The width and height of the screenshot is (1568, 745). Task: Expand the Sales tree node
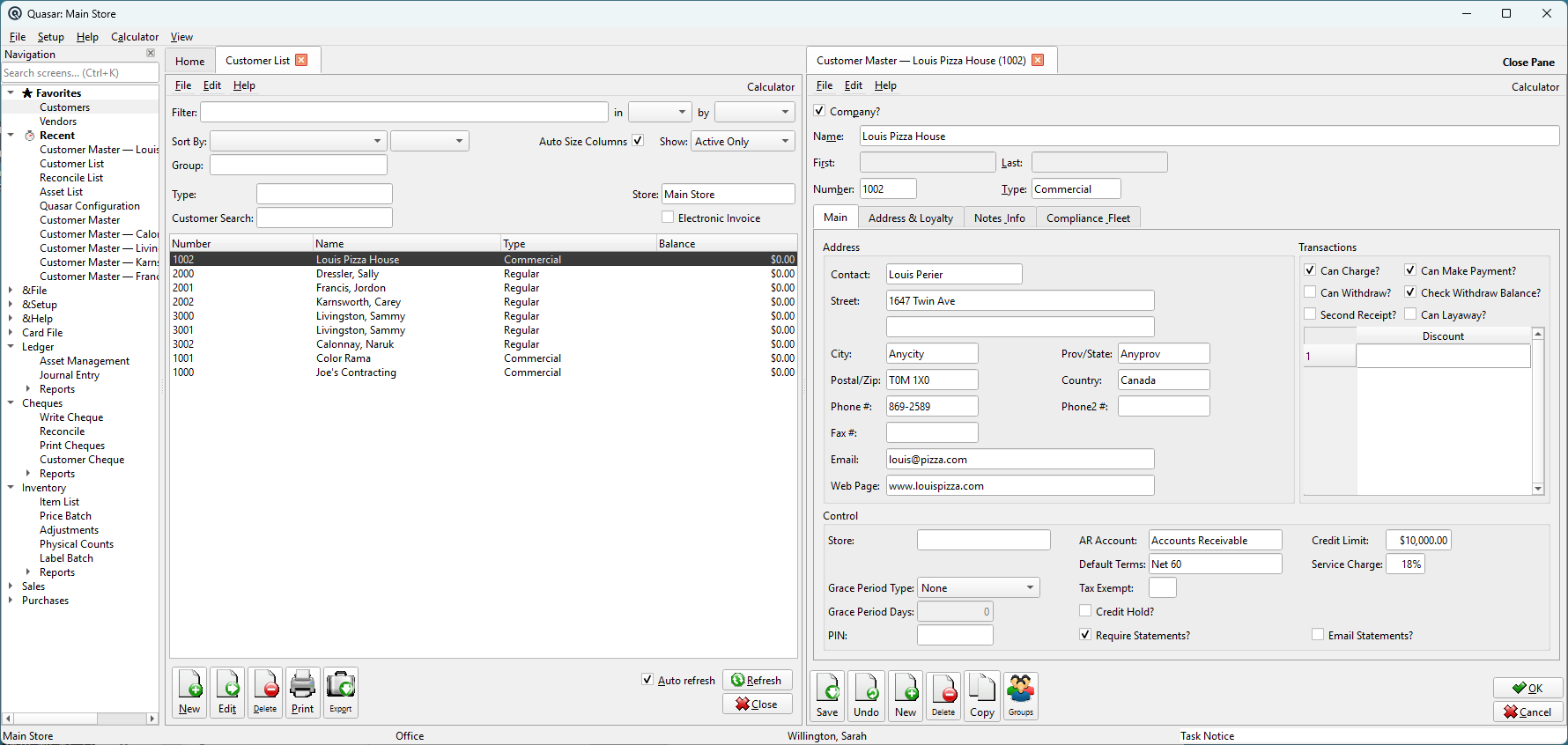point(11,586)
